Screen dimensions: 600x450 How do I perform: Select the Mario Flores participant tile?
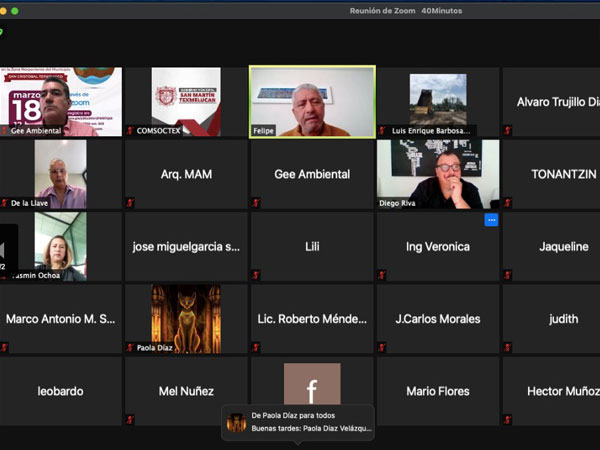coord(437,391)
